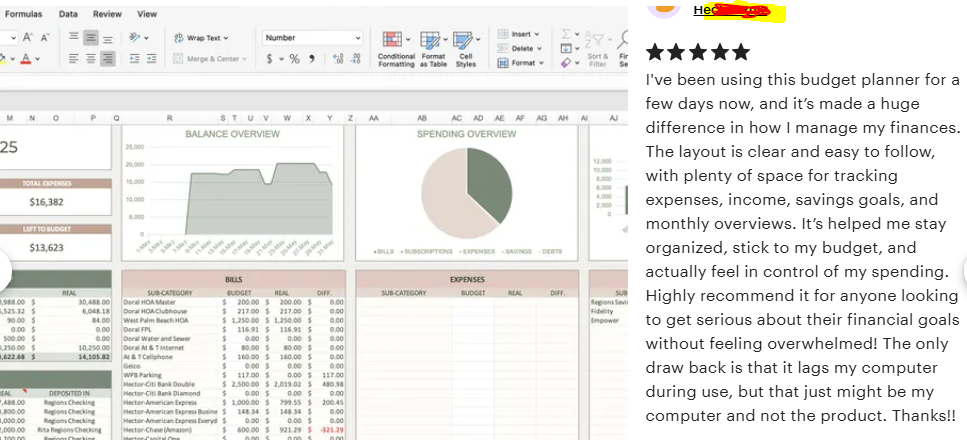Apply comma style number format
Viewport: 967px width, 440px height.
click(x=312, y=59)
